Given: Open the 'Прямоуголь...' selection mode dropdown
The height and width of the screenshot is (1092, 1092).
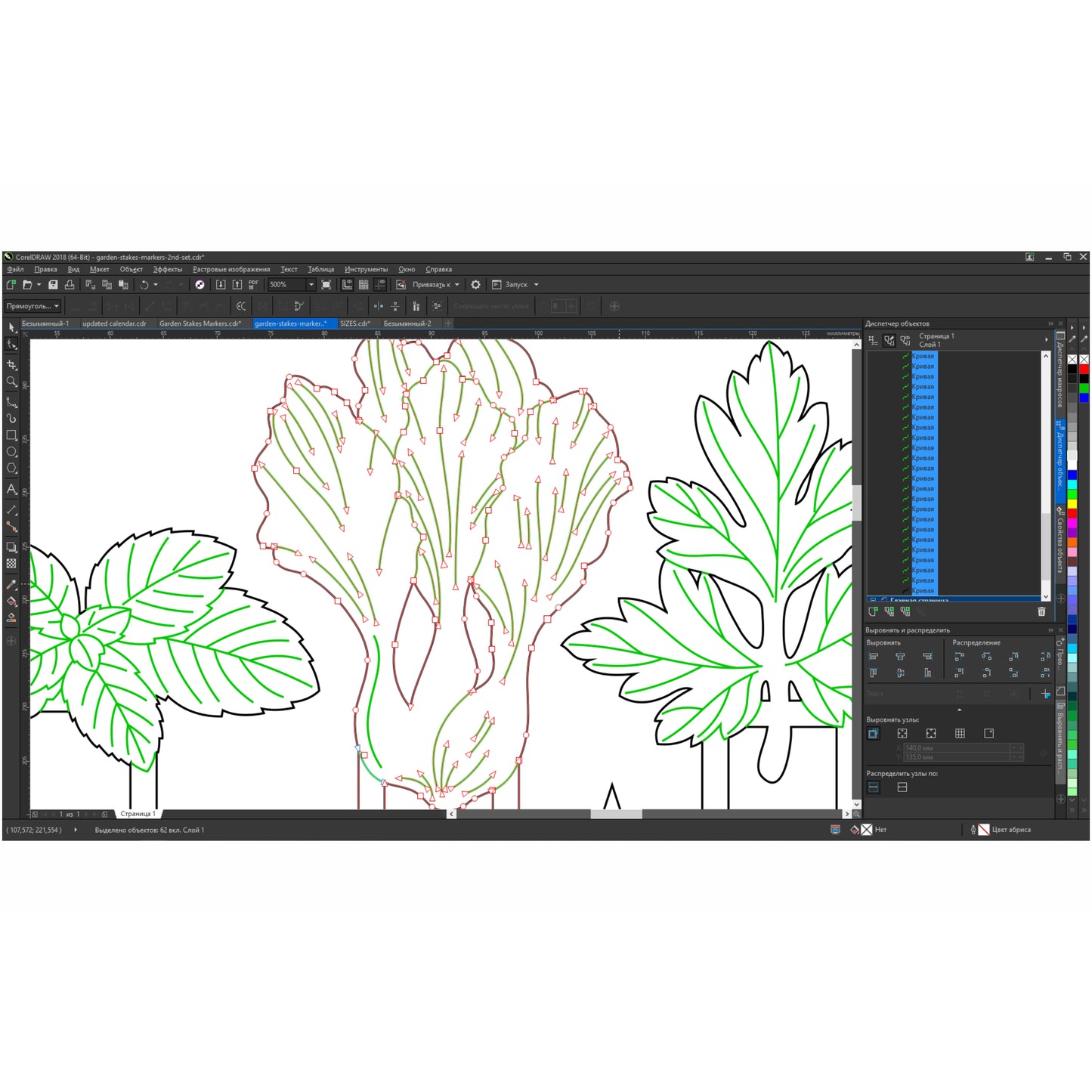Looking at the screenshot, I should [x=32, y=306].
